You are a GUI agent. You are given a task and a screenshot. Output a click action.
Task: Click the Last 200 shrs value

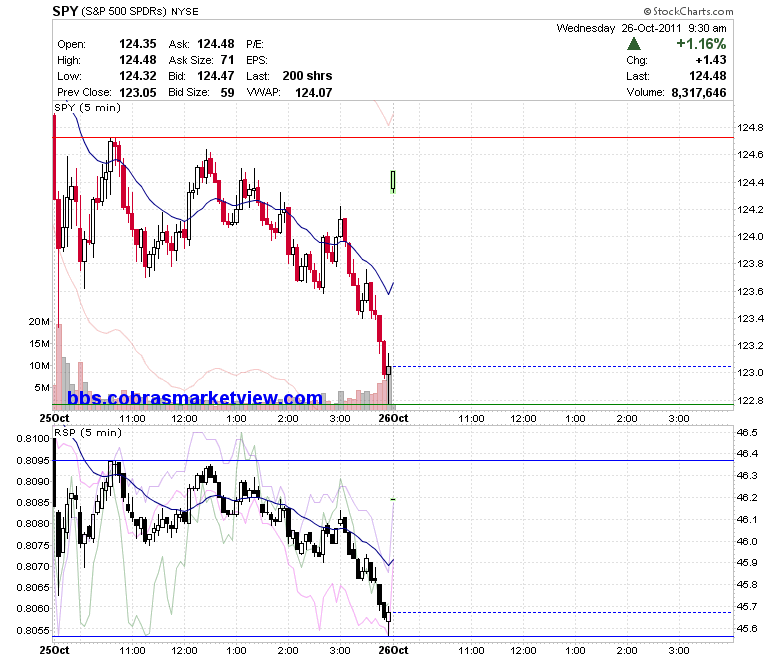(x=307, y=76)
